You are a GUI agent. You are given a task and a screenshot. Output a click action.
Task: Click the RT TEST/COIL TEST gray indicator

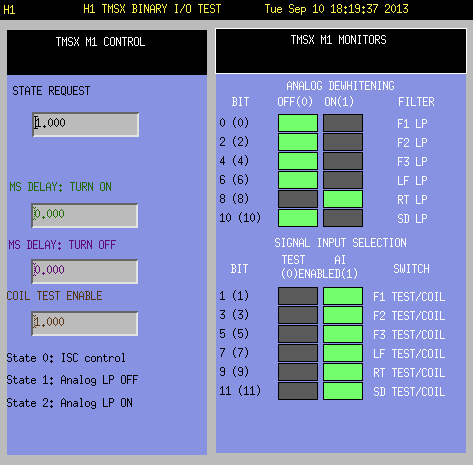298,372
